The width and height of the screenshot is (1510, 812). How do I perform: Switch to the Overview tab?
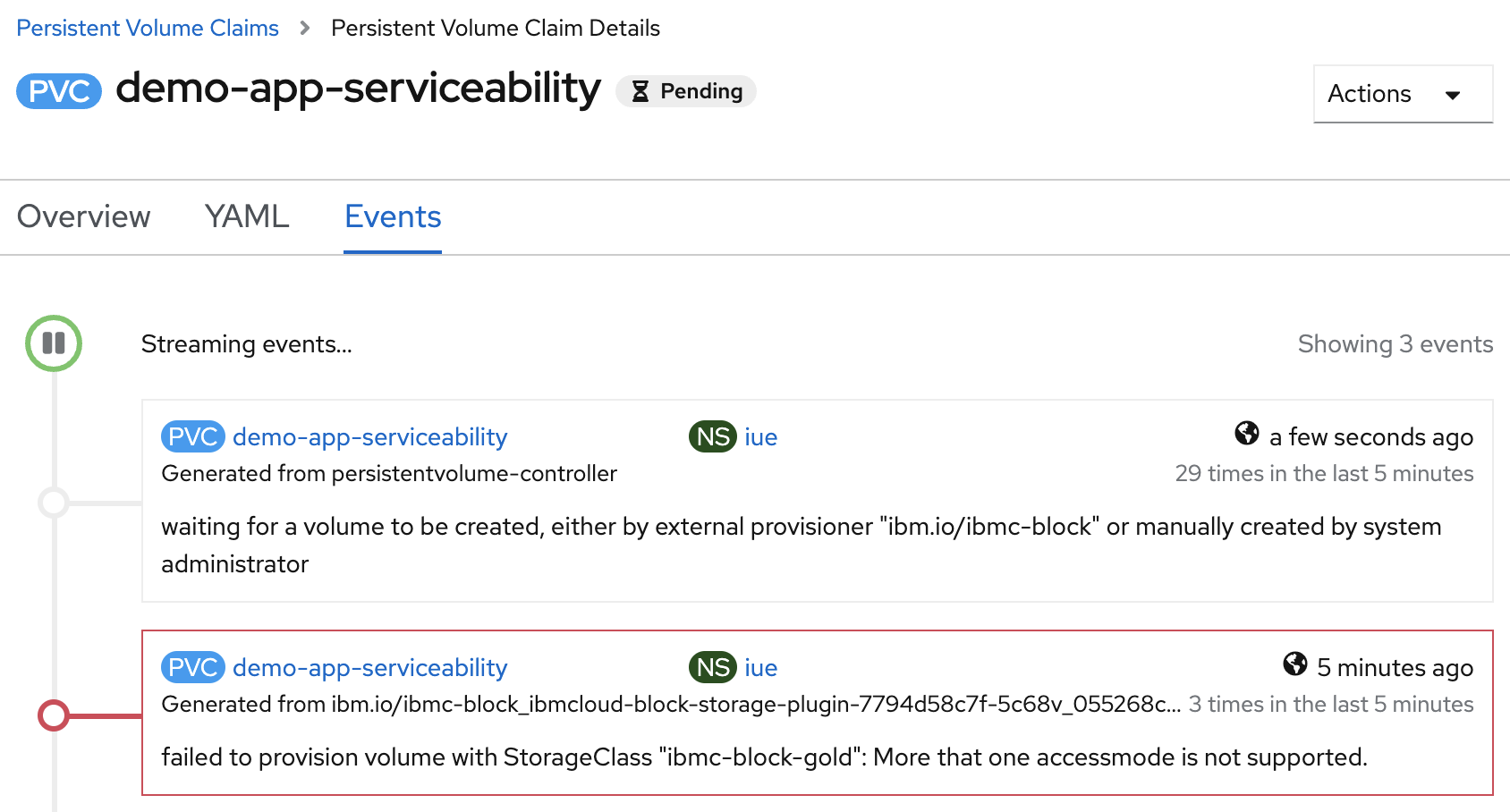(84, 216)
